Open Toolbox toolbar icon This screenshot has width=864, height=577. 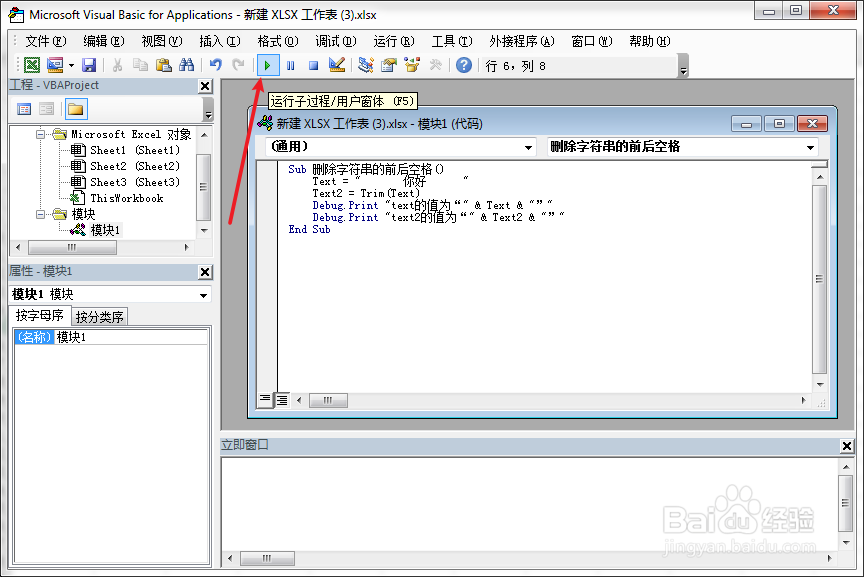click(x=435, y=65)
